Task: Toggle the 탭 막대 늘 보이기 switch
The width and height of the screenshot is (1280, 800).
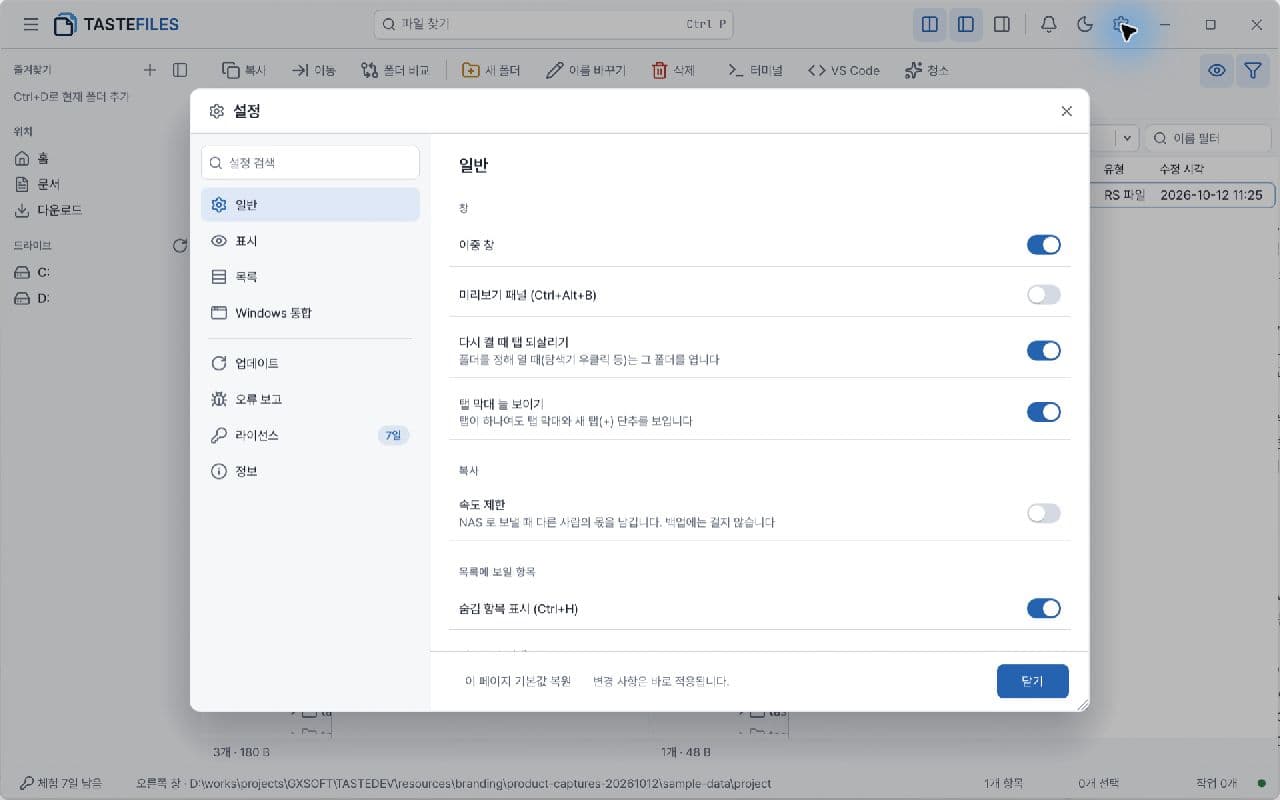Action: click(x=1044, y=412)
